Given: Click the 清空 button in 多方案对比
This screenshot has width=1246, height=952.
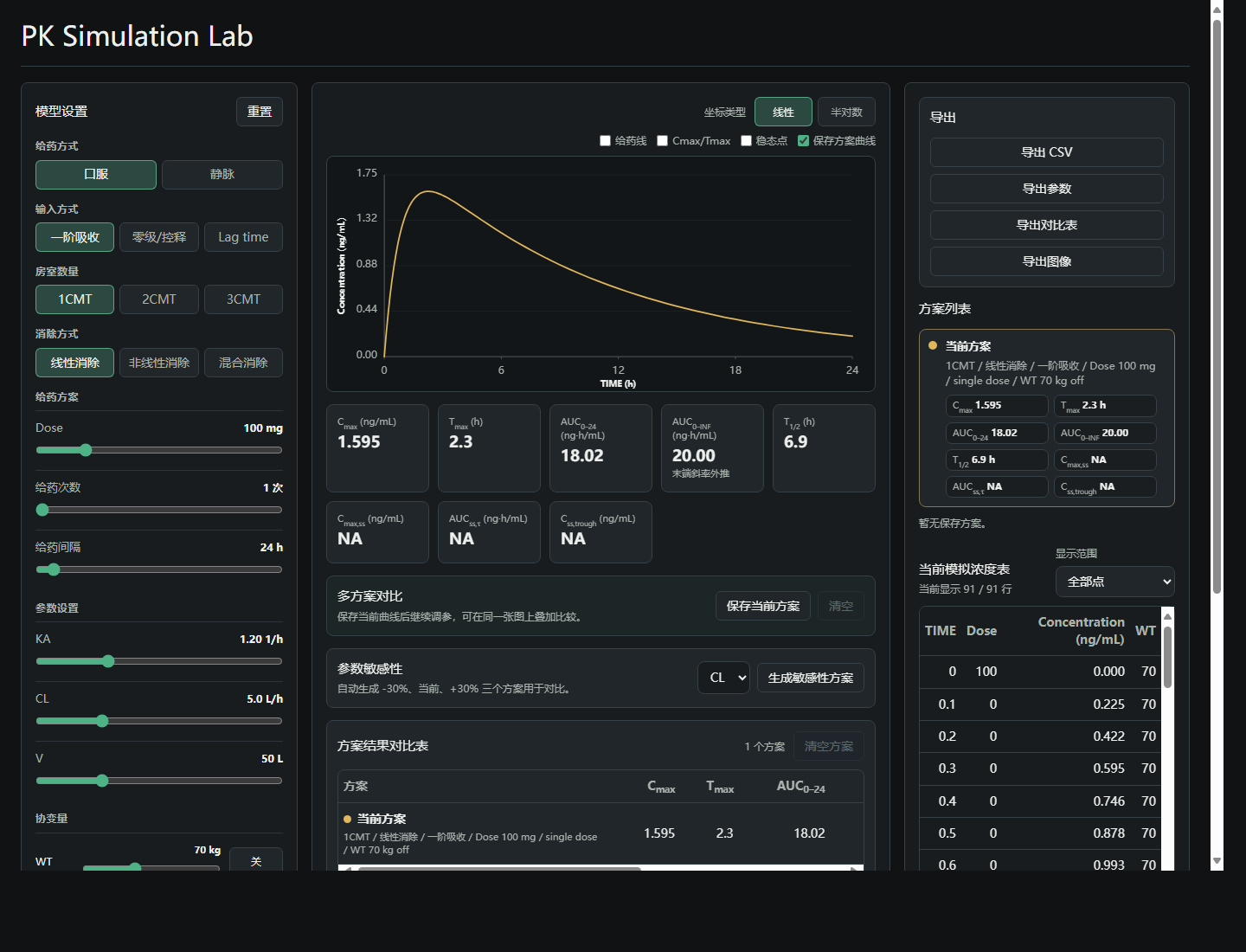Looking at the screenshot, I should click(x=841, y=606).
